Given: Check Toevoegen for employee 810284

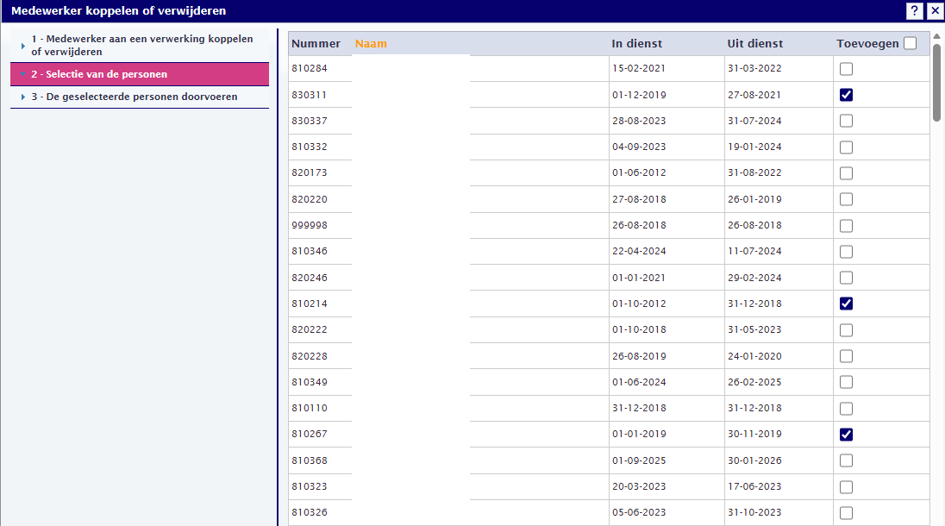Looking at the screenshot, I should [x=846, y=69].
